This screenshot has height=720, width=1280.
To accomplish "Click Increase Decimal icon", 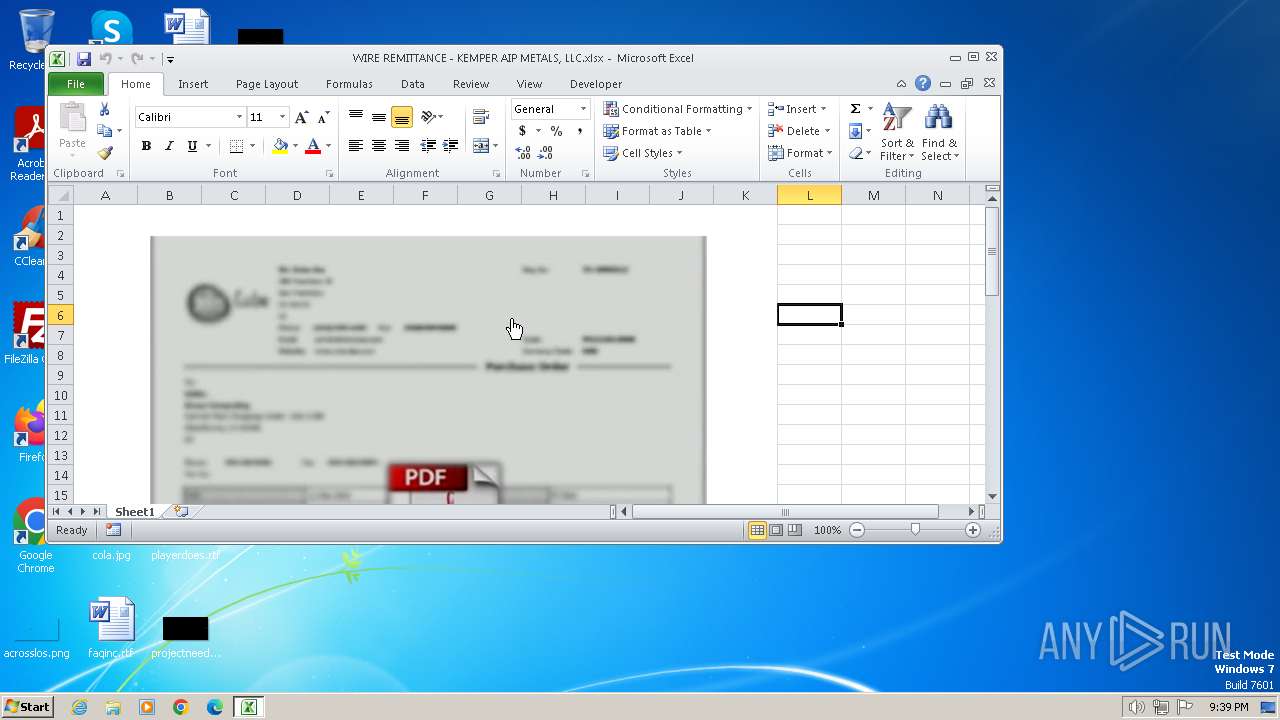I will point(523,153).
